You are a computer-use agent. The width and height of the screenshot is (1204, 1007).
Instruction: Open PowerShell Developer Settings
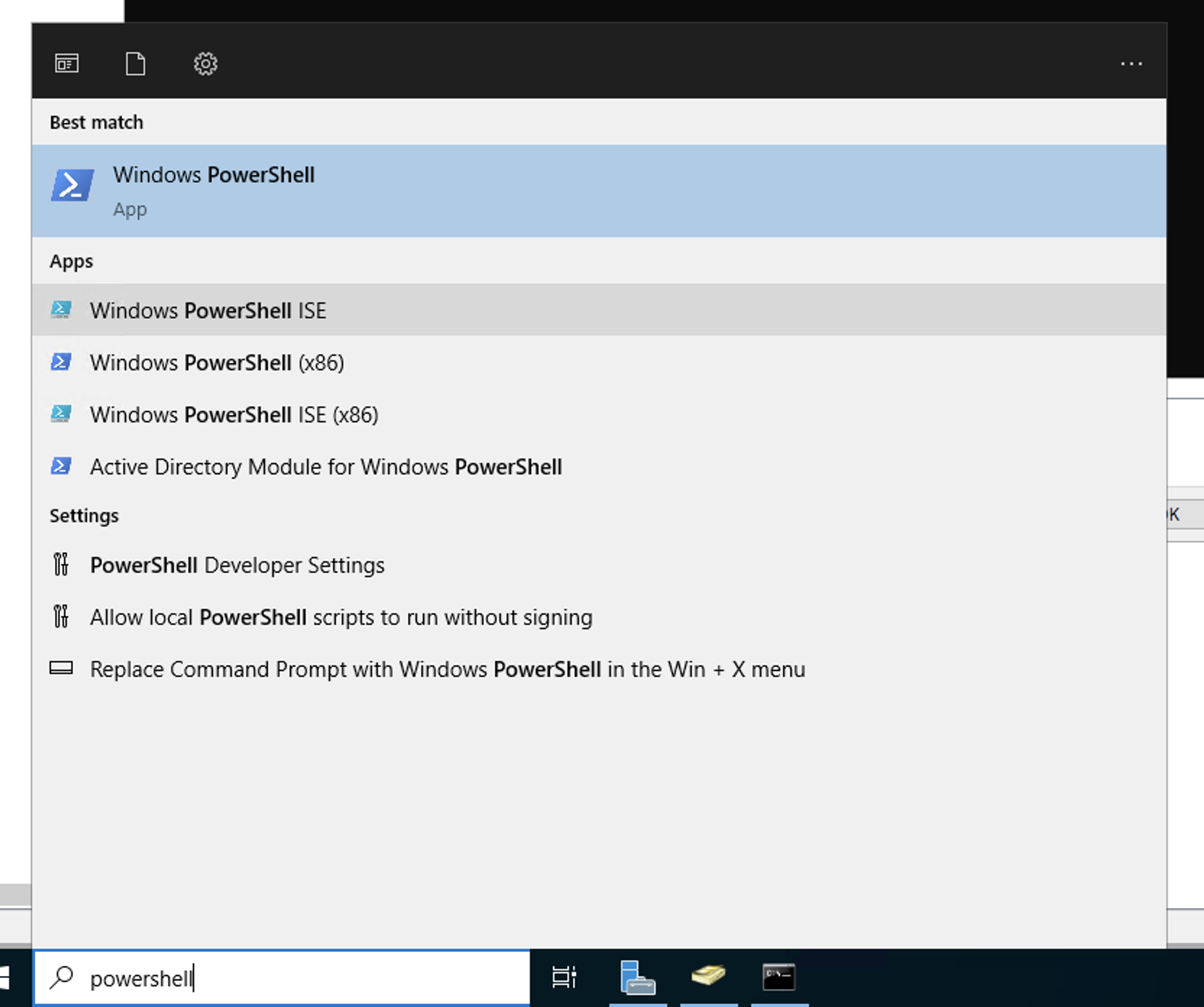tap(599, 564)
